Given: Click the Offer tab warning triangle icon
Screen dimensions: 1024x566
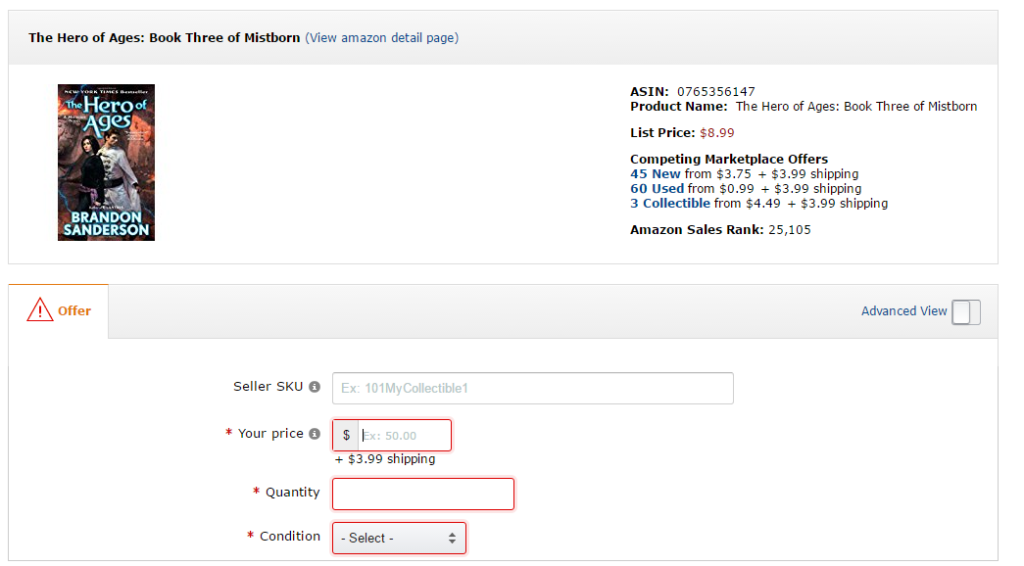Looking at the screenshot, I should click(40, 310).
